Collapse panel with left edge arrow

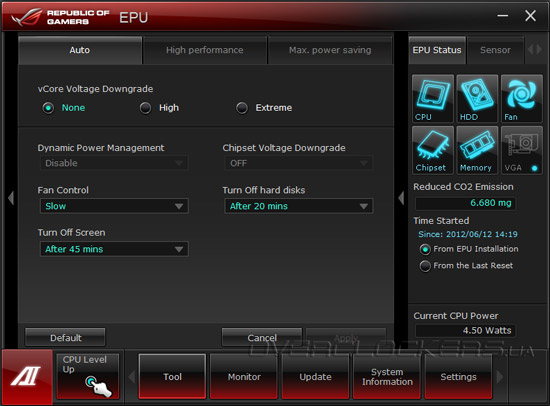pos(11,198)
